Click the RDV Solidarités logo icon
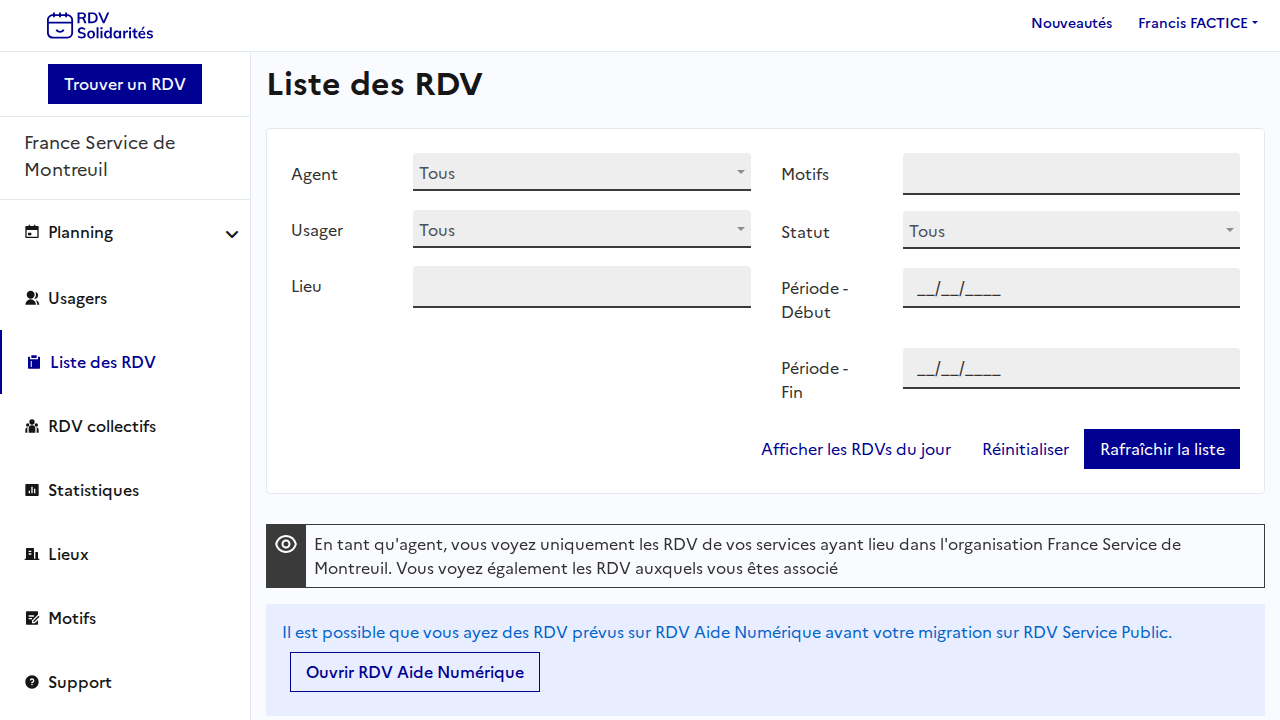This screenshot has height=720, width=1280. (x=60, y=26)
